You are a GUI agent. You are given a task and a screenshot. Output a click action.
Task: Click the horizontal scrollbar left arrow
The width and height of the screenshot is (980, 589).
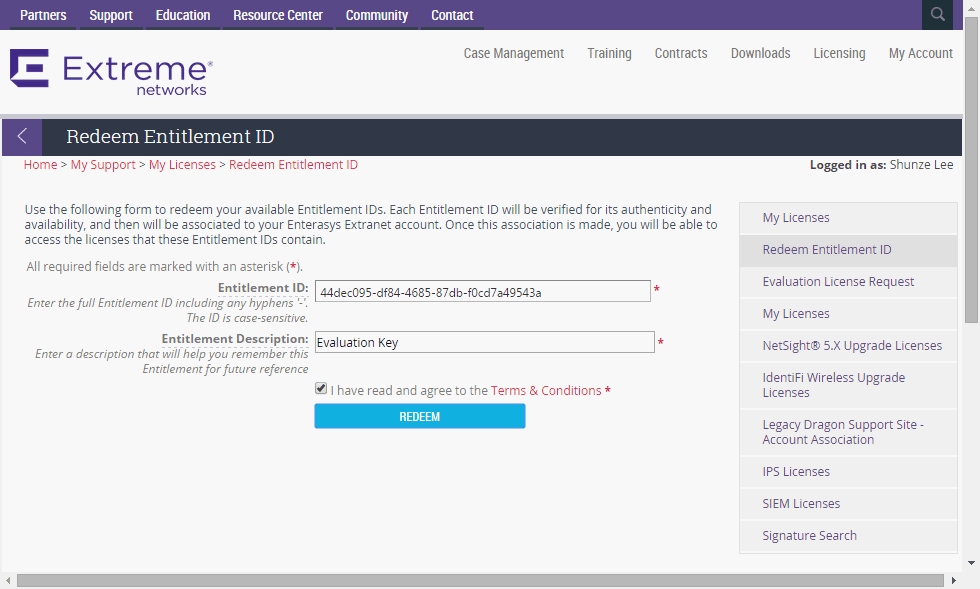(x=8, y=581)
